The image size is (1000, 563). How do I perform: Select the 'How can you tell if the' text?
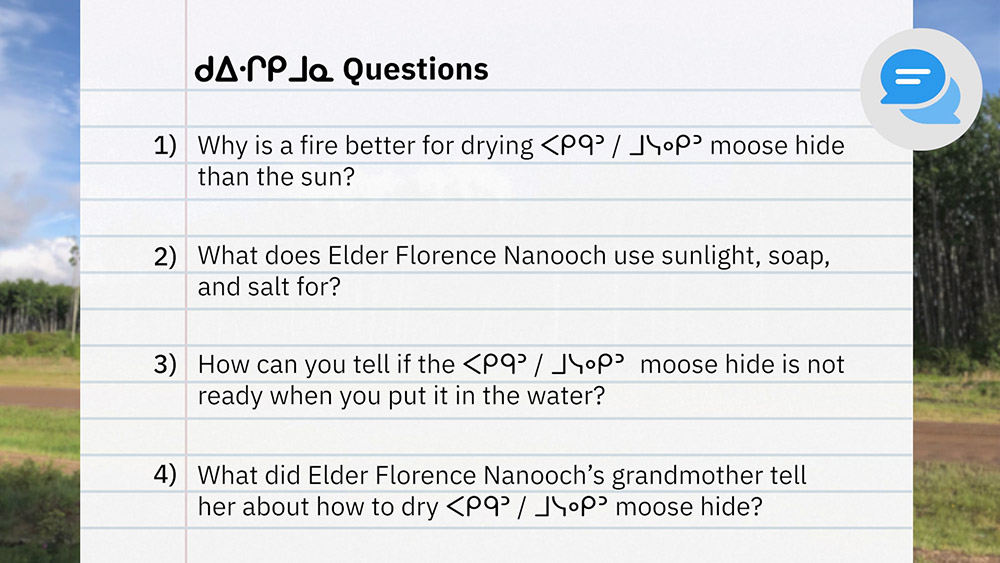pyautogui.click(x=326, y=364)
